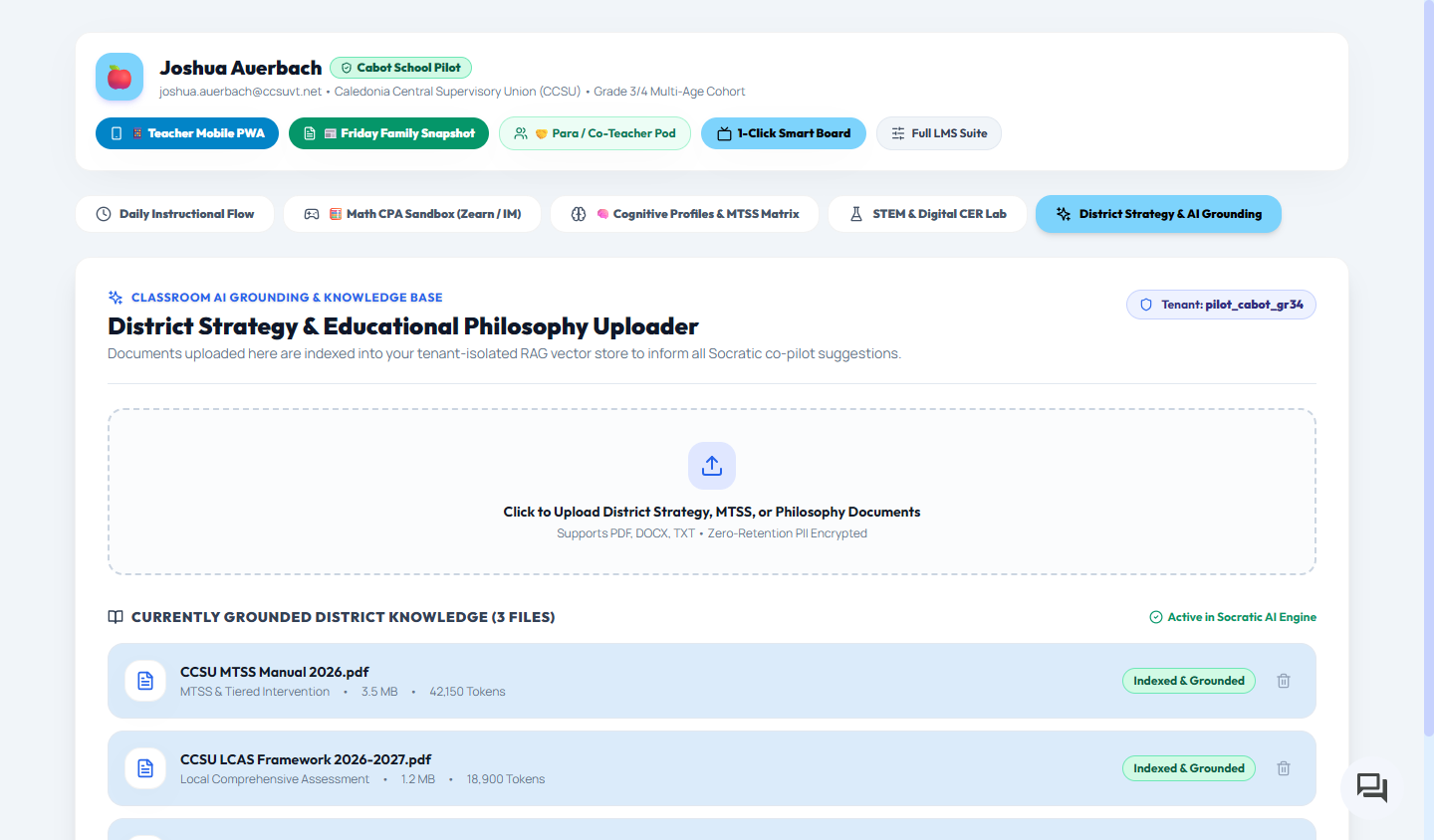Viewport: 1434px width, 840px height.
Task: Click the Active in Socratic AI Engine status
Action: pos(1233,617)
